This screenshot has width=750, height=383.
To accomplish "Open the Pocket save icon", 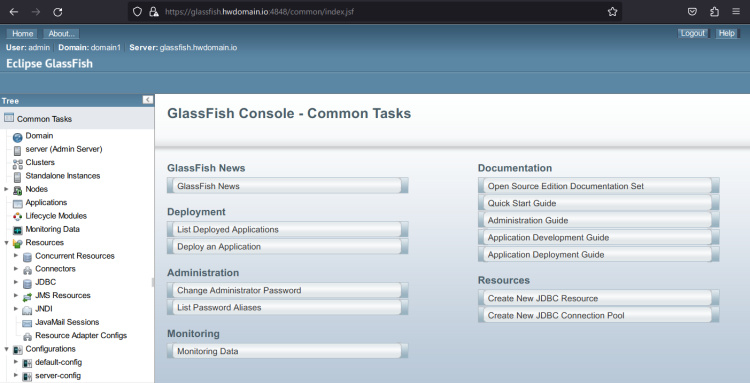I will point(692,12).
